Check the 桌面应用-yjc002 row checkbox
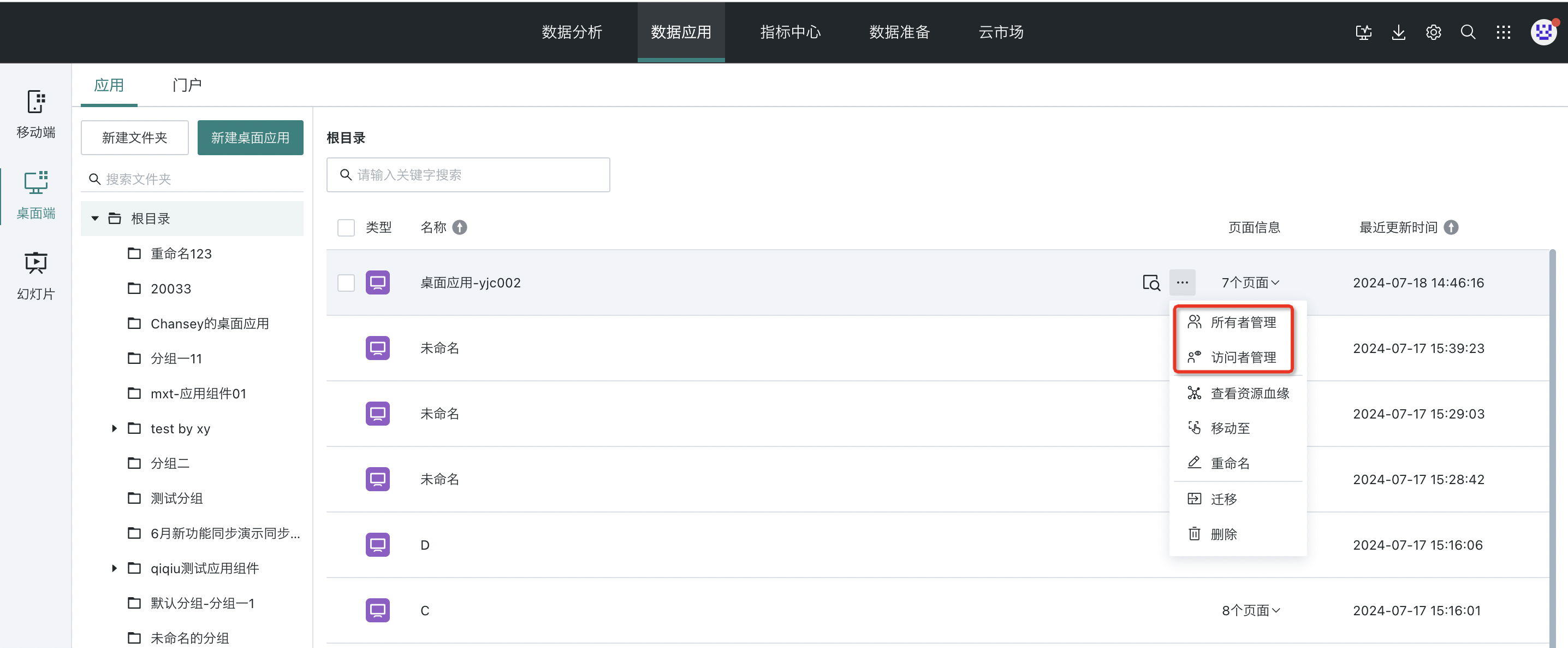This screenshot has height=648, width=1568. click(x=346, y=282)
